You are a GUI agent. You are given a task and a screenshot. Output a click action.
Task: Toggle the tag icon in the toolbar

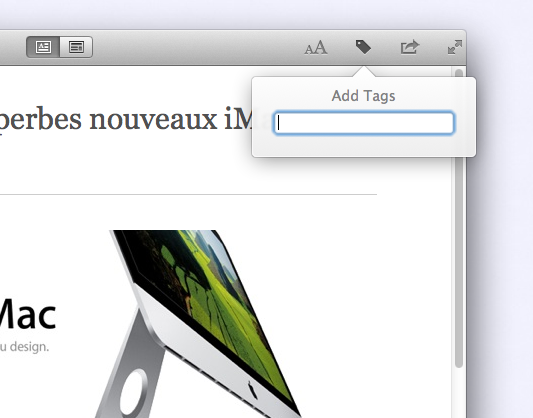pos(363,47)
